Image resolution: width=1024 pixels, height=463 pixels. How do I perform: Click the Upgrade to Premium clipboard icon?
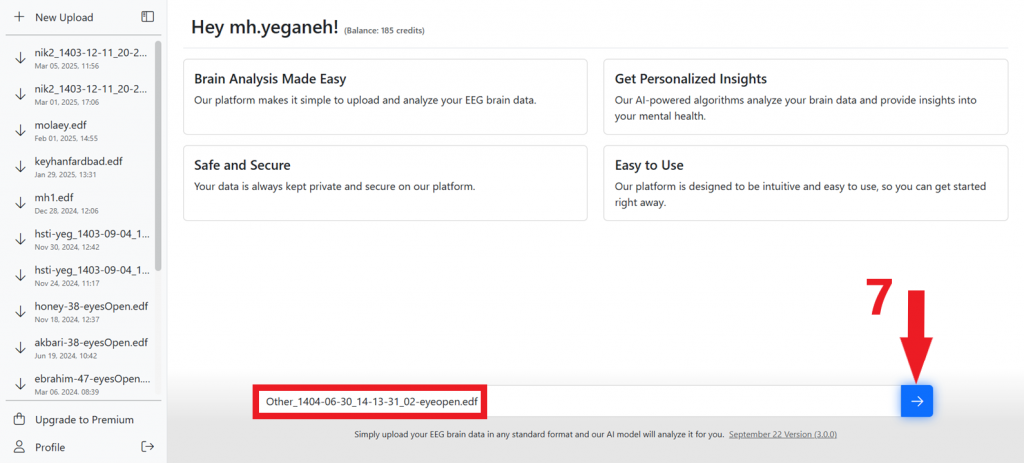[x=19, y=420]
